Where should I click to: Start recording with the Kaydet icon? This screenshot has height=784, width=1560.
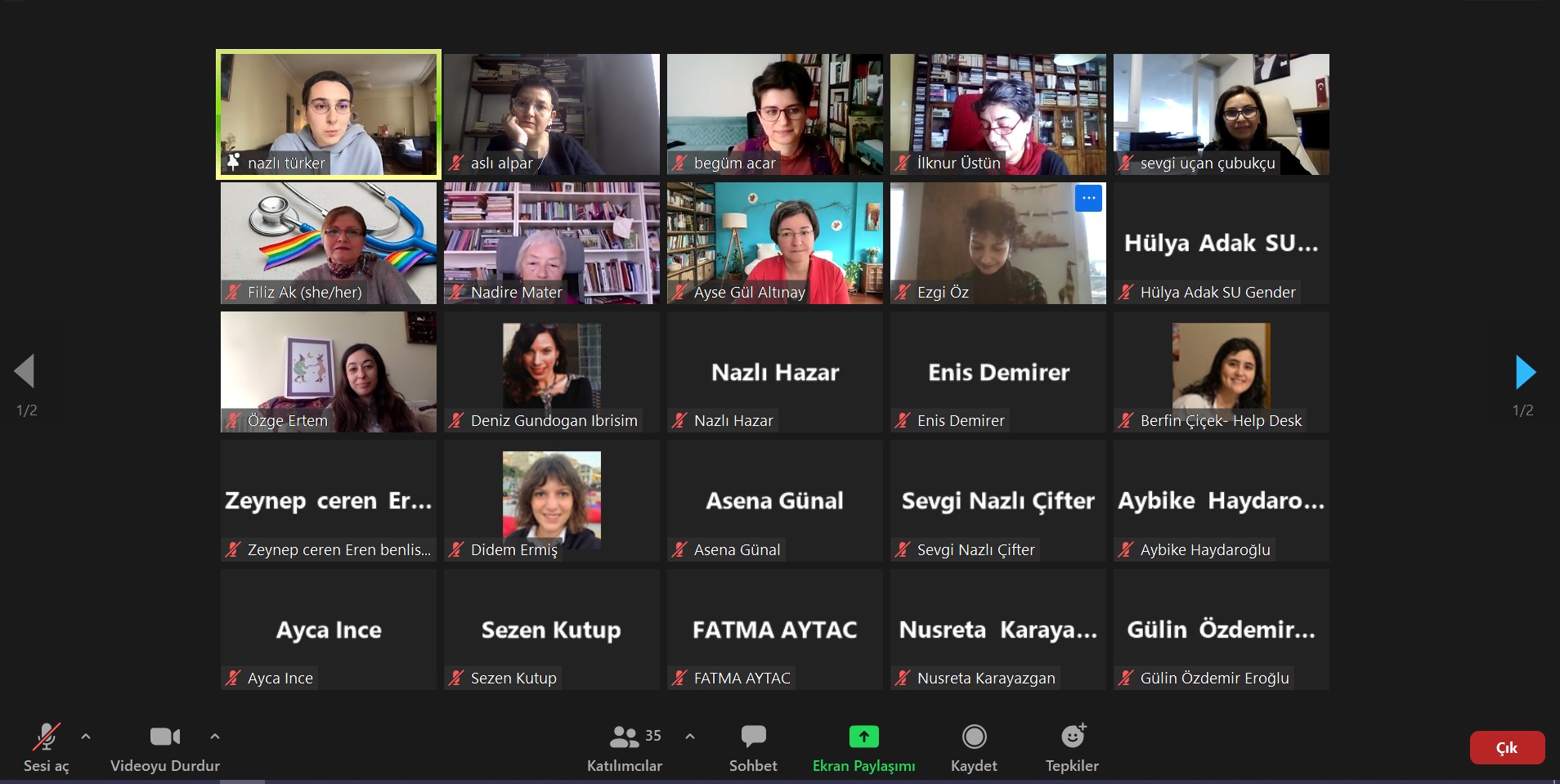974,746
